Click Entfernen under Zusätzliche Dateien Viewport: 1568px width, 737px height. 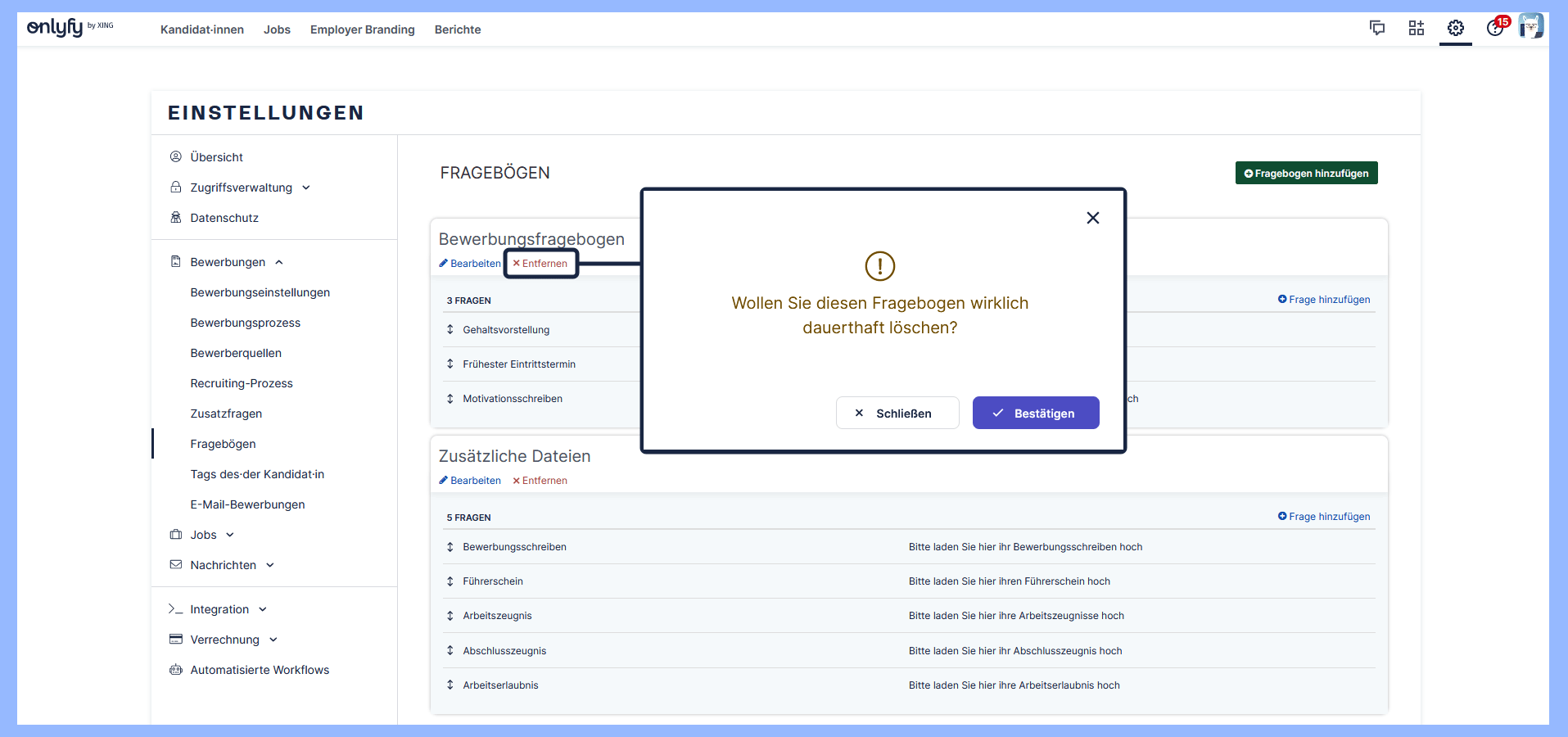(540, 481)
